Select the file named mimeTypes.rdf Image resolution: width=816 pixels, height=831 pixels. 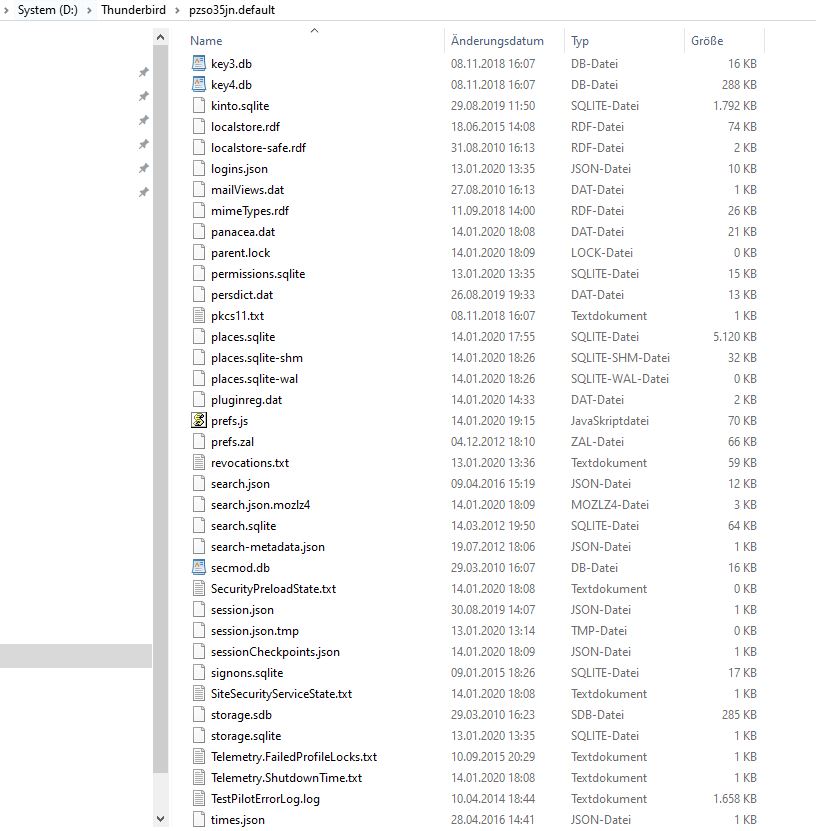point(250,211)
